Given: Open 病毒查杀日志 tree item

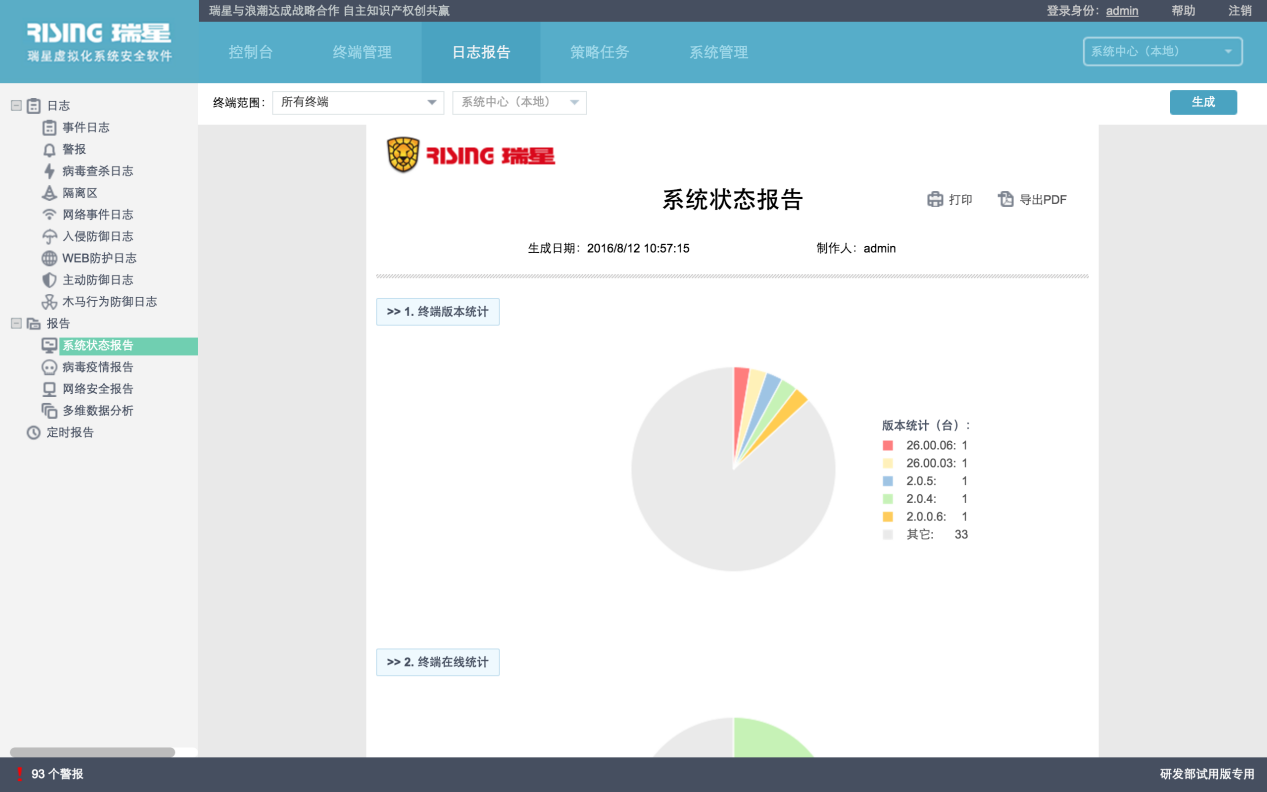Looking at the screenshot, I should tap(98, 171).
